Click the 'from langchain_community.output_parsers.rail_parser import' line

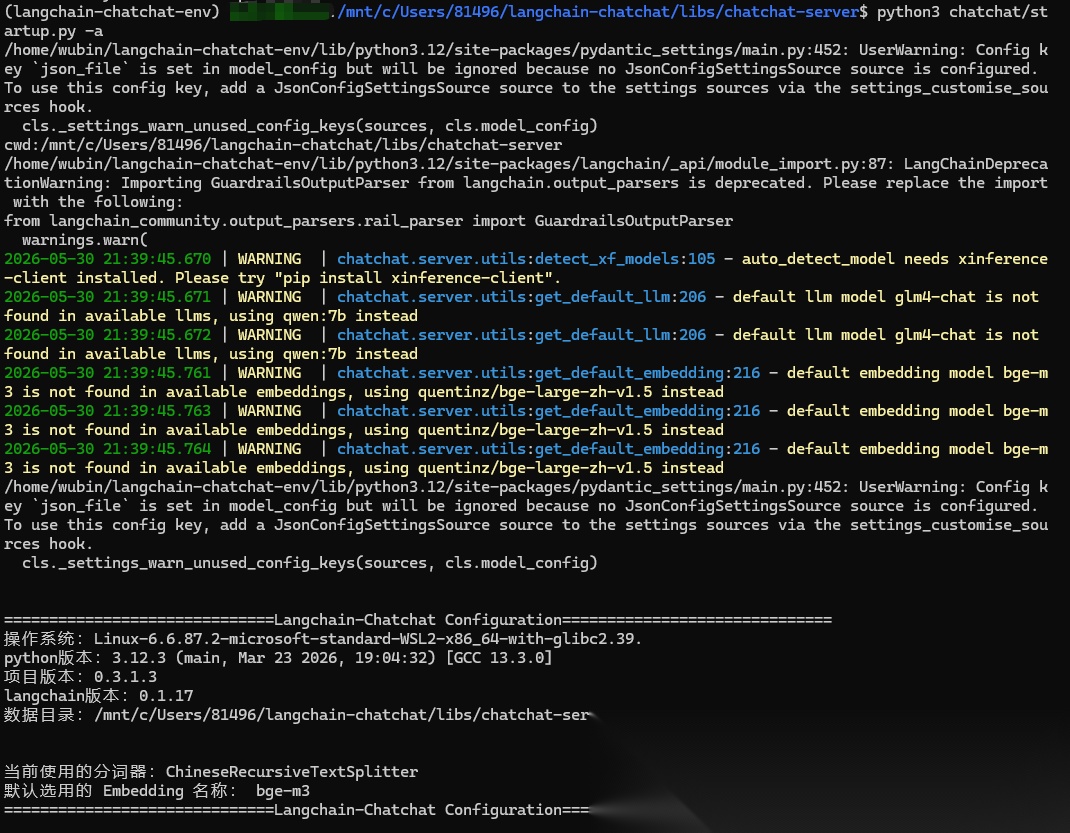coord(368,221)
